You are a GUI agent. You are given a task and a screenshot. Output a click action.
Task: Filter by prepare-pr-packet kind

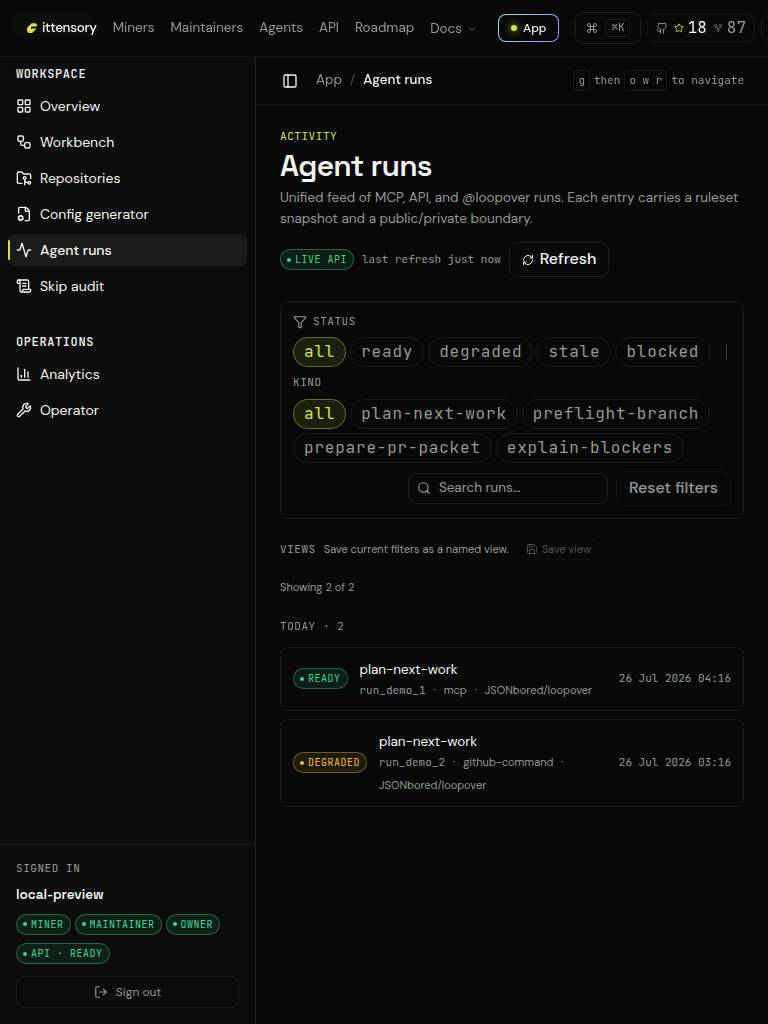[392, 448]
